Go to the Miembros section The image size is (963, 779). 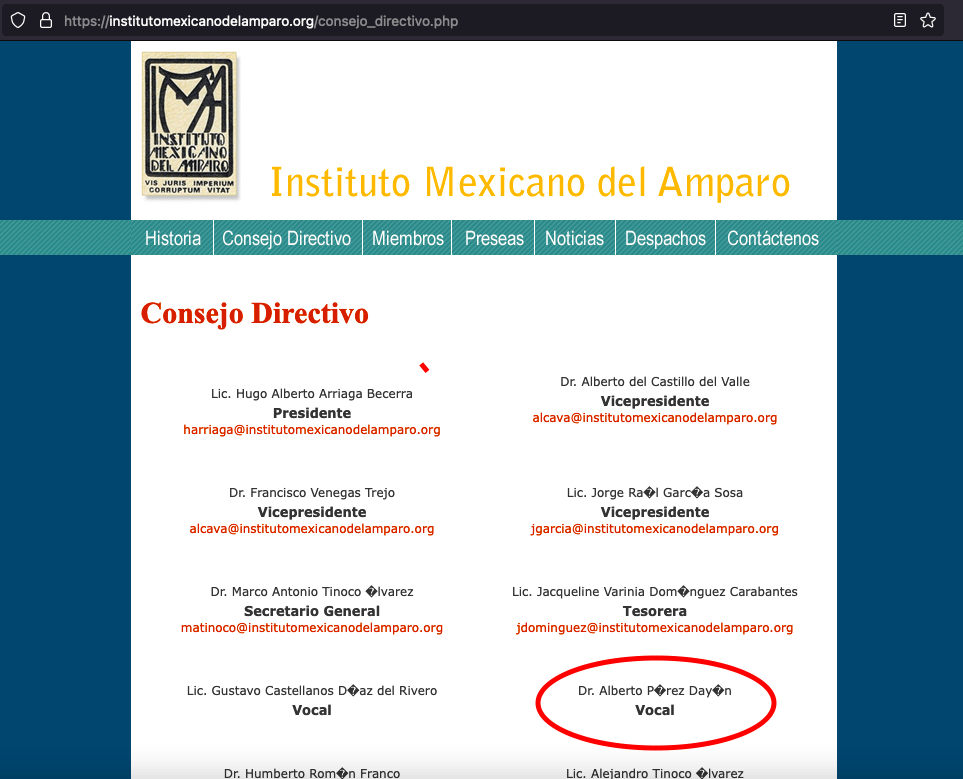[407, 238]
